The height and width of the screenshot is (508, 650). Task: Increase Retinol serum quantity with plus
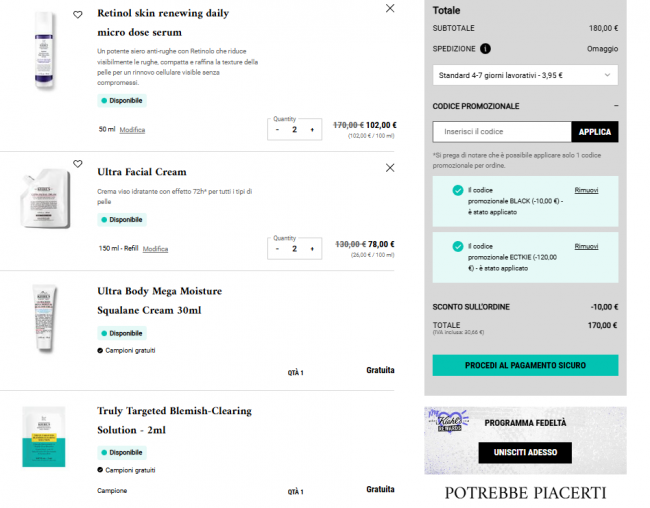coord(311,129)
